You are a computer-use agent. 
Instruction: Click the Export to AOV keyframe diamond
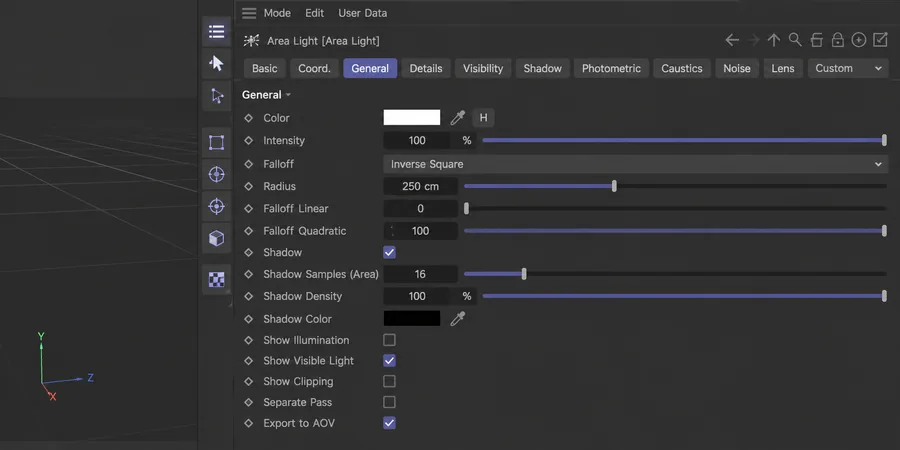[x=249, y=423]
